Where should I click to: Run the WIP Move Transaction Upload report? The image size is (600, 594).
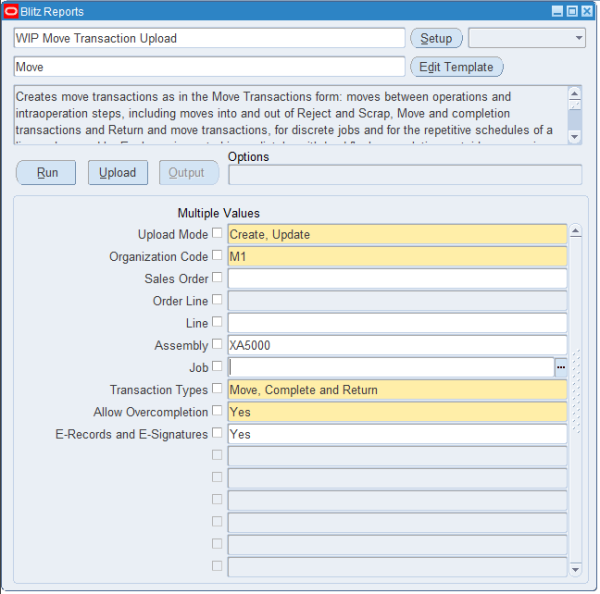coord(46,173)
